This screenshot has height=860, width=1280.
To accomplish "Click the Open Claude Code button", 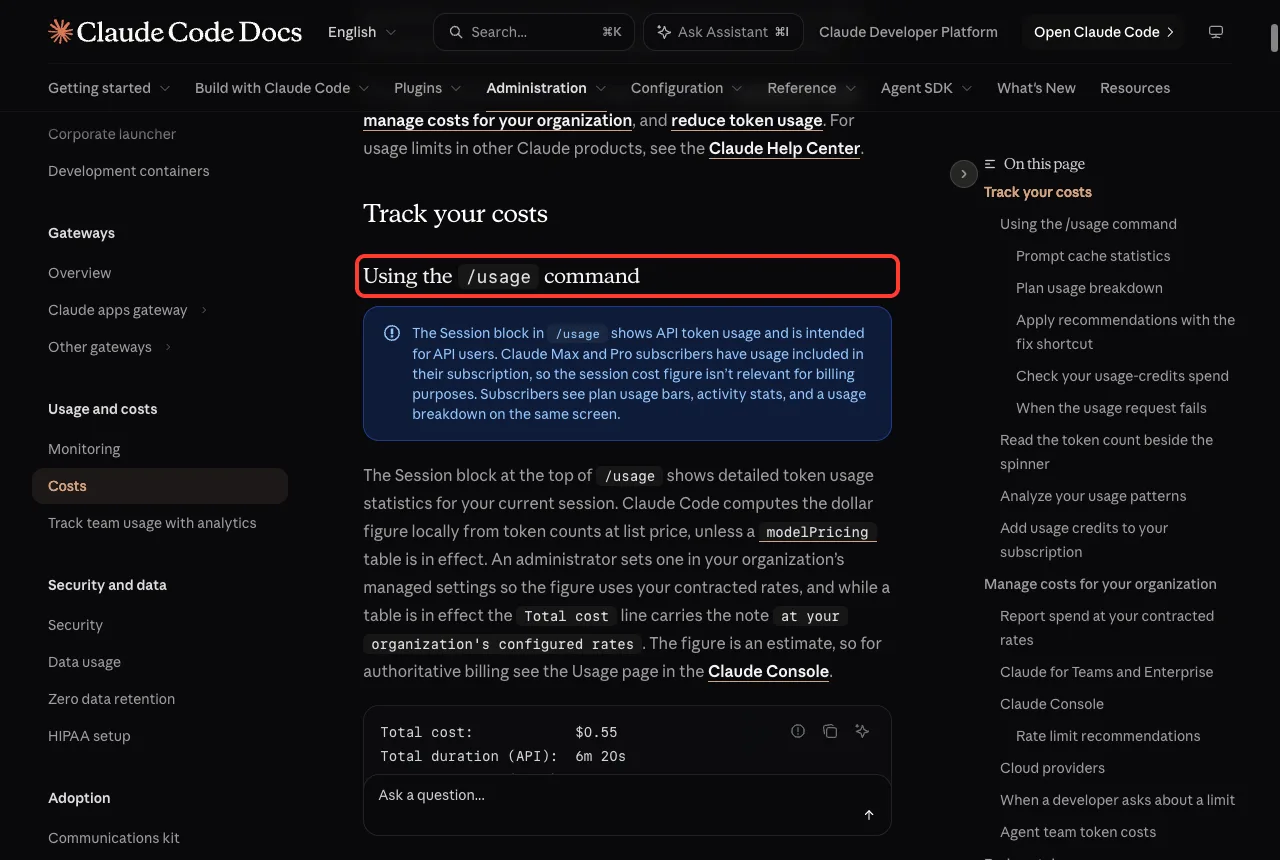I will tap(1103, 32).
